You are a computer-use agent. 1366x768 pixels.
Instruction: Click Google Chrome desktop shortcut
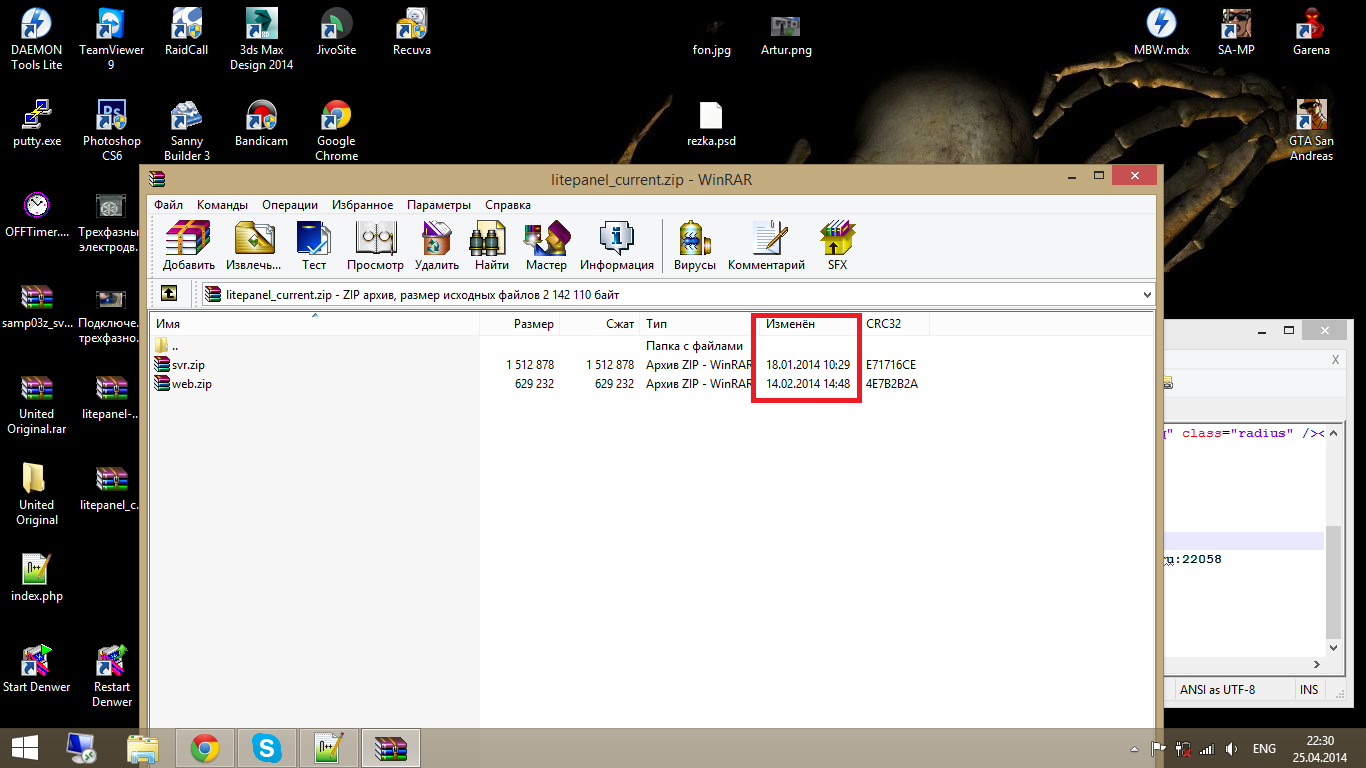(336, 130)
